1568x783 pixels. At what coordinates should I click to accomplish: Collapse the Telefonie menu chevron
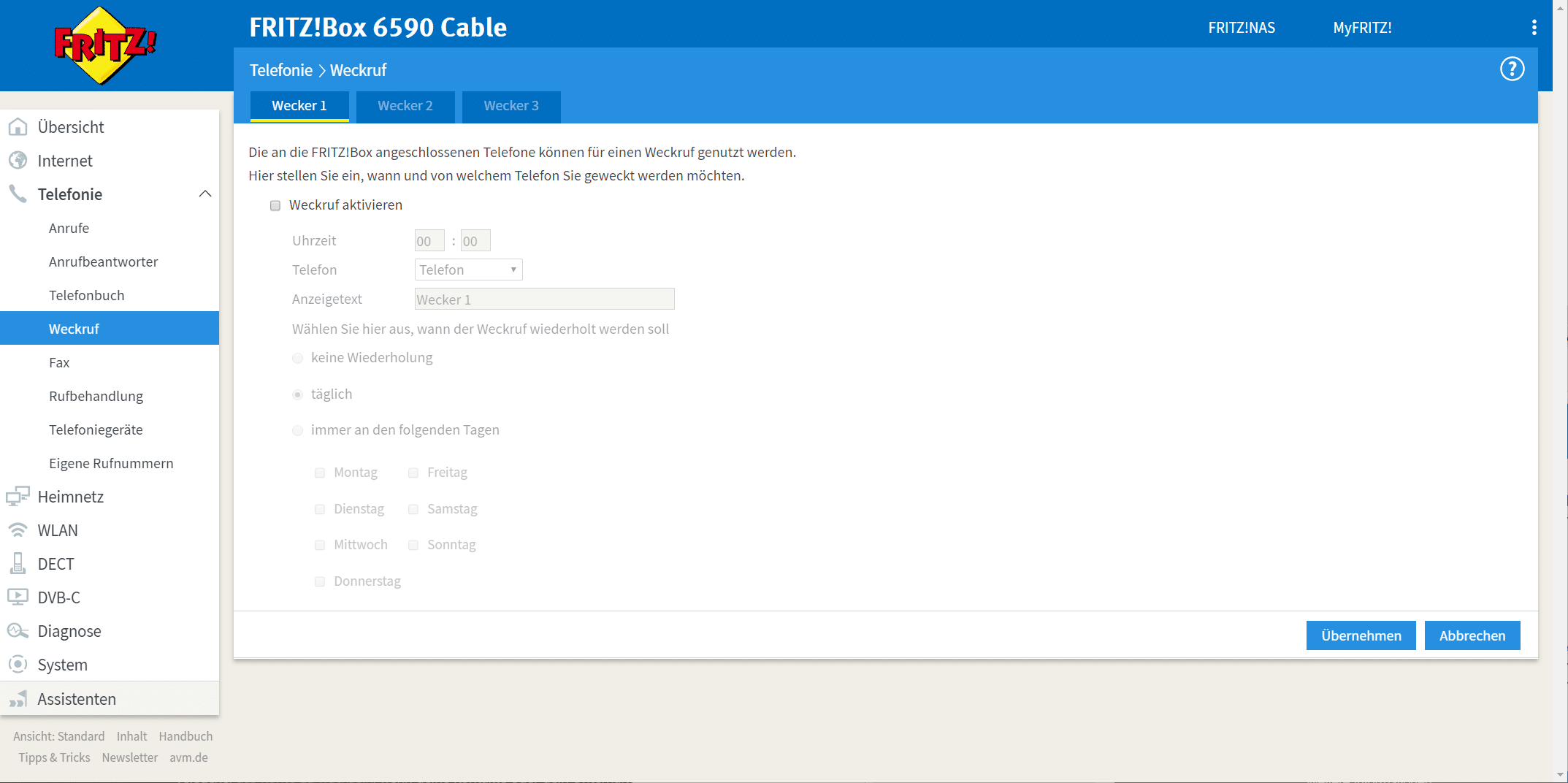point(205,194)
